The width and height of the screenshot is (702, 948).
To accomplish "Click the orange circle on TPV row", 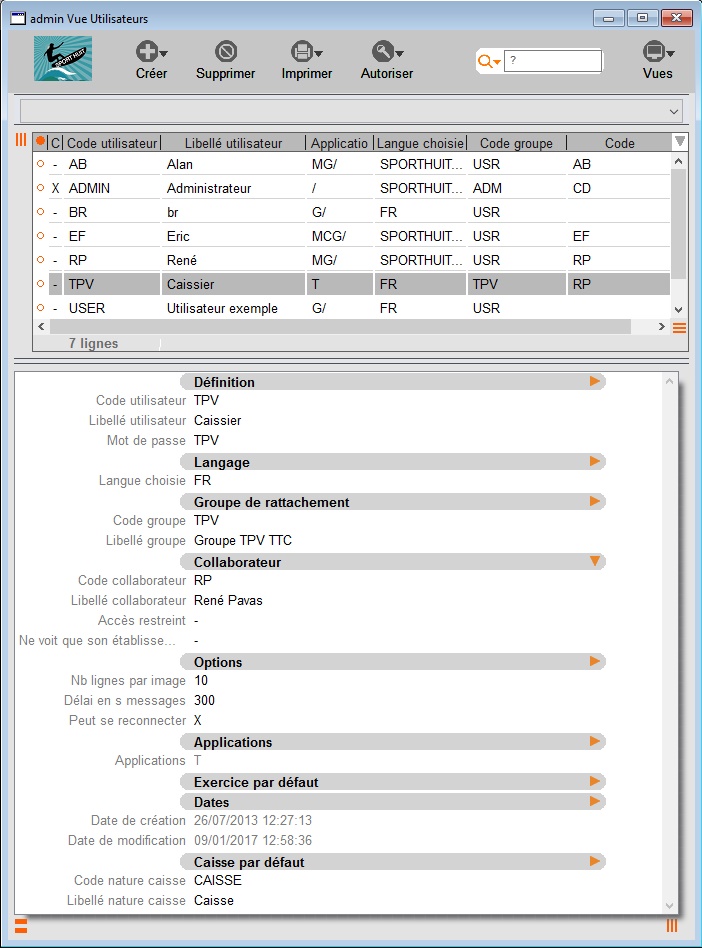I will point(41,284).
